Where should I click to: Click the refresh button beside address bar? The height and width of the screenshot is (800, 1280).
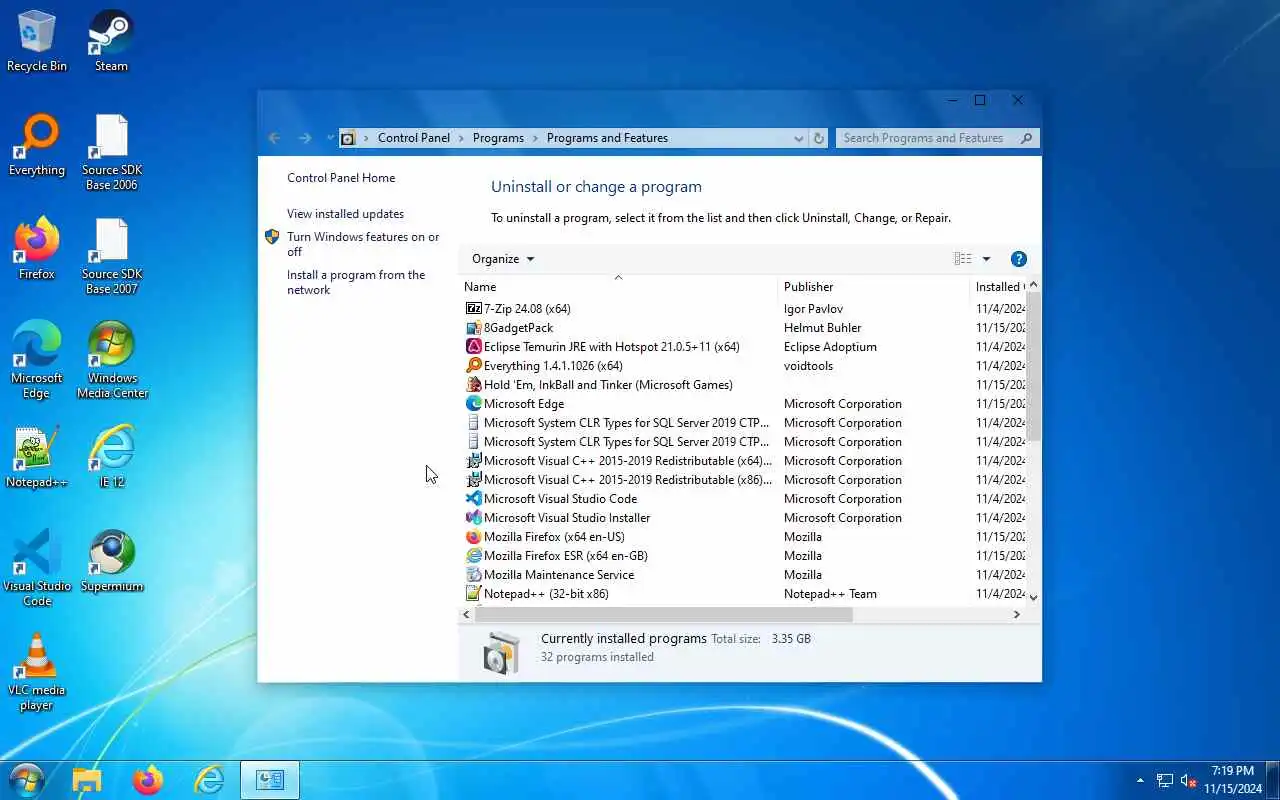(x=819, y=138)
